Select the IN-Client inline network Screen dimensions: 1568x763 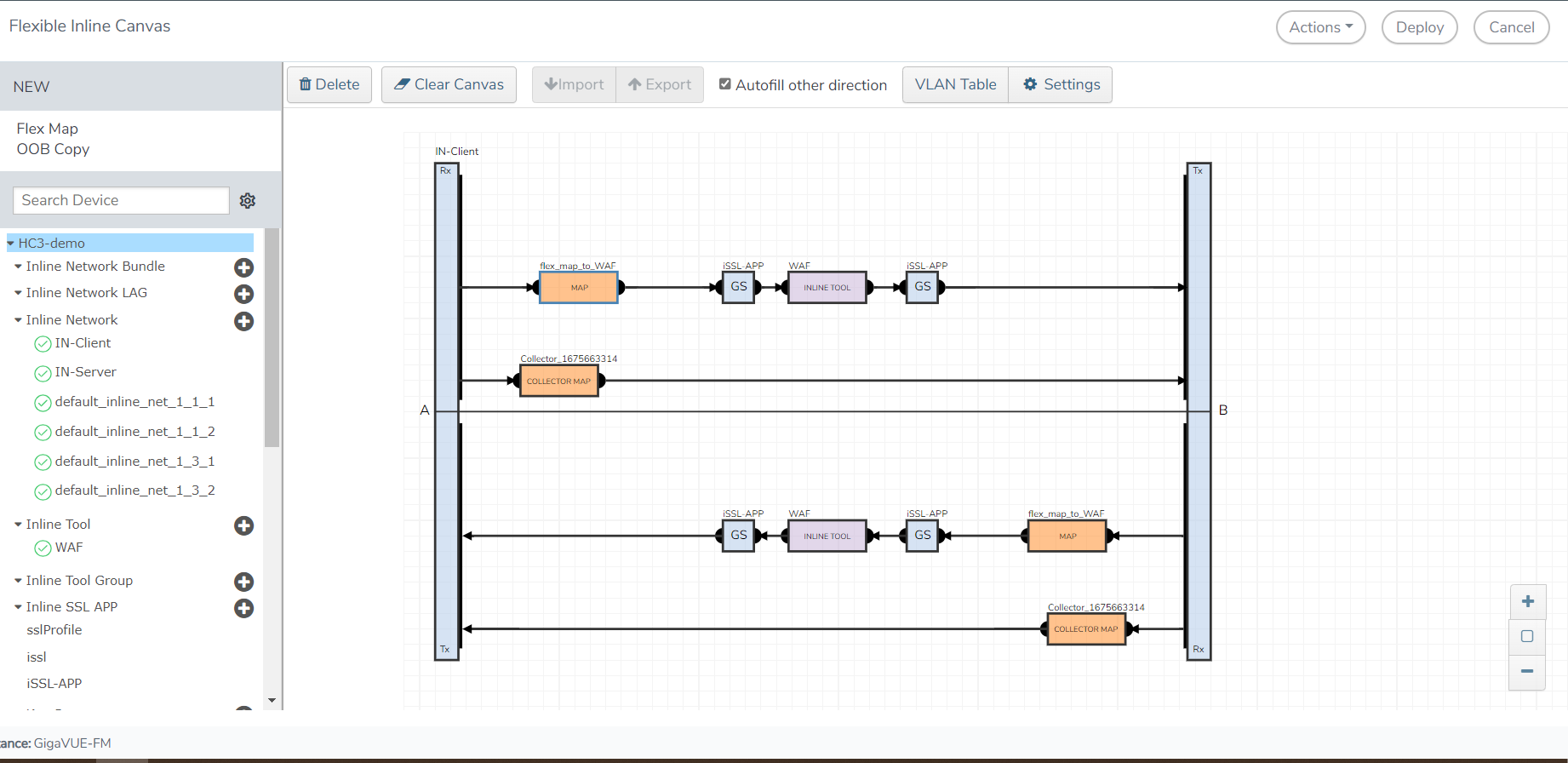pyautogui.click(x=83, y=343)
